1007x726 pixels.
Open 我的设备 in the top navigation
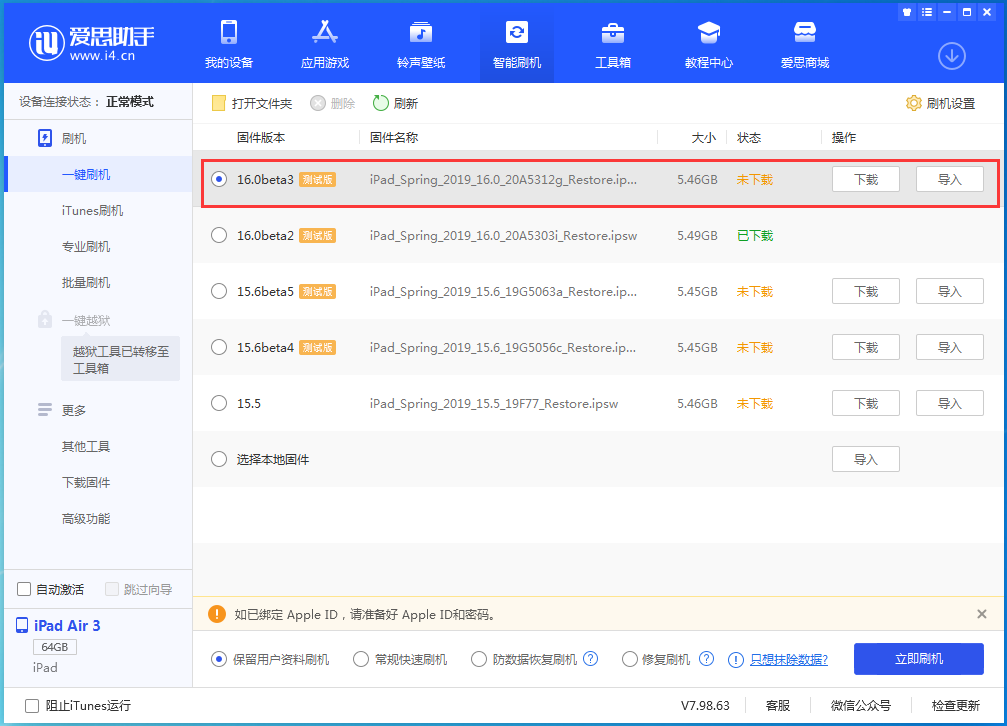pyautogui.click(x=229, y=44)
